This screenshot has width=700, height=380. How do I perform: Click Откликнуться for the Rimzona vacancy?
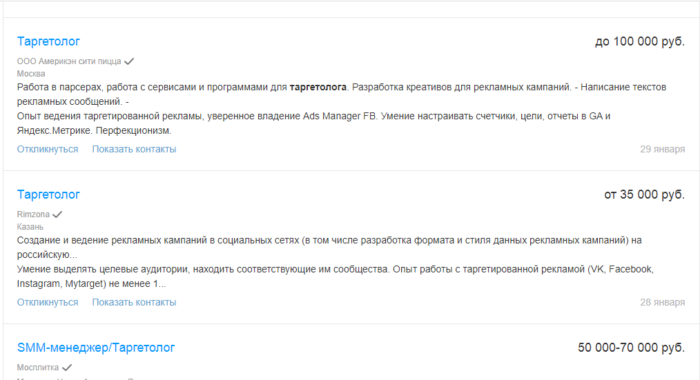tap(47, 302)
